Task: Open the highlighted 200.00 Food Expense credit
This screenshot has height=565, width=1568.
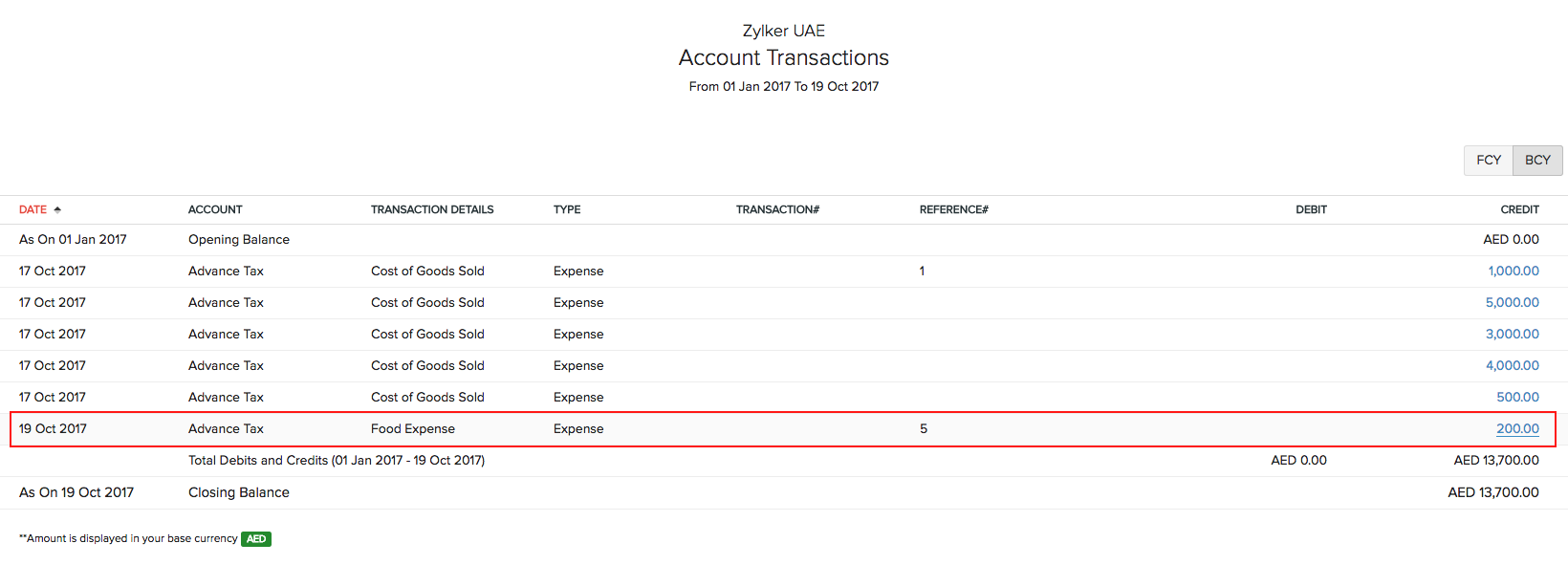Action: click(1517, 428)
